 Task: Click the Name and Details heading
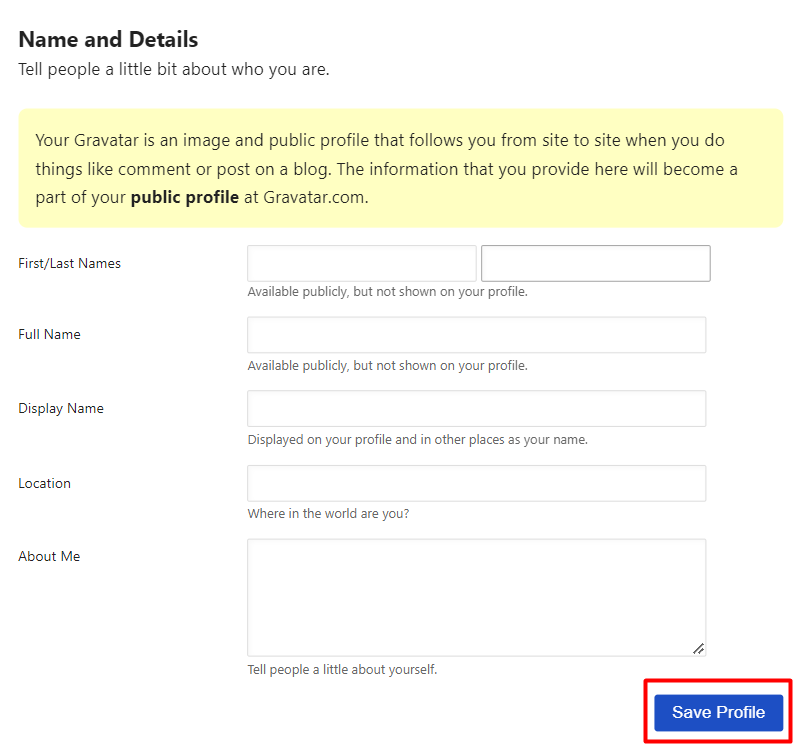click(107, 39)
